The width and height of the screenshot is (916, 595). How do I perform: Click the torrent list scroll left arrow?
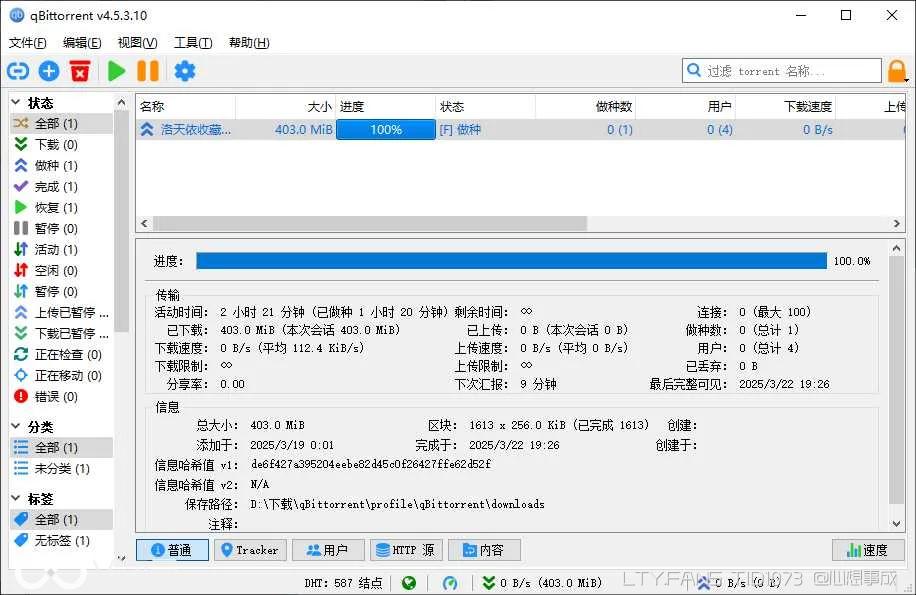coord(144,224)
